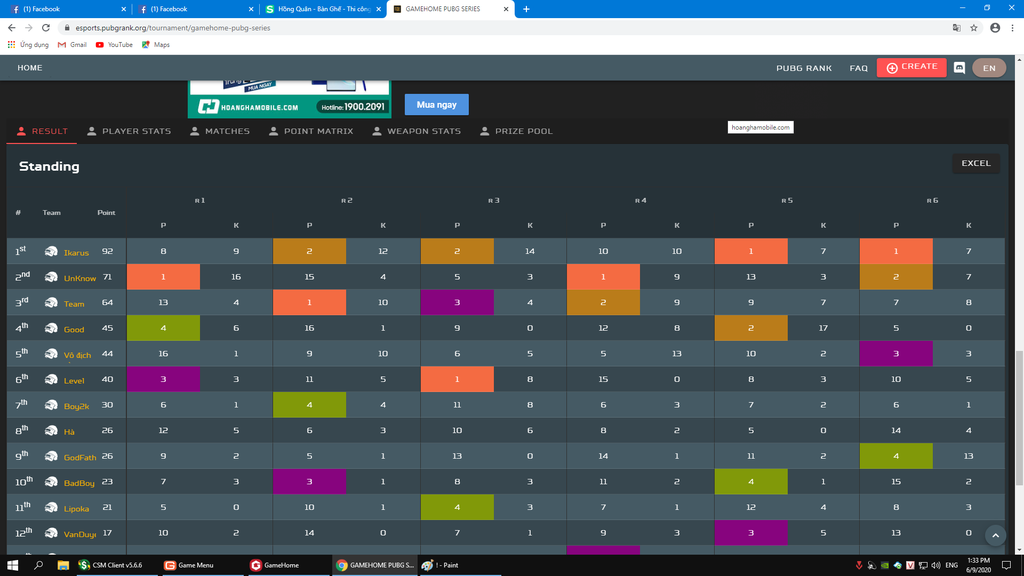
Task: Click the taskbar clock showing 1:33 PM
Action: pyautogui.click(x=979, y=565)
